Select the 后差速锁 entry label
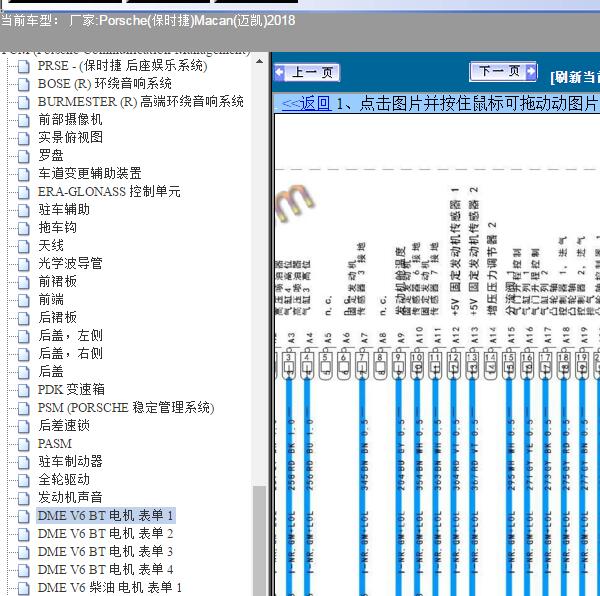Screen dimensions: 600x596 click(64, 426)
